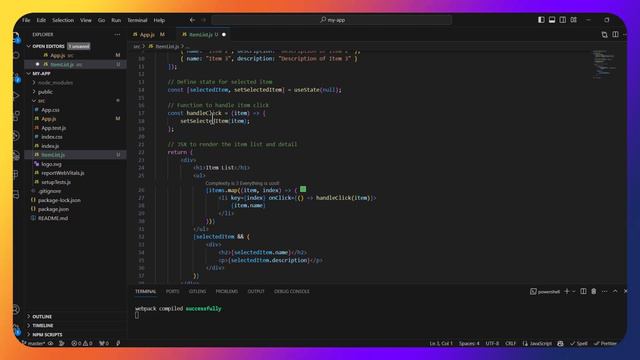Open the View menu
640x360 pixels.
pyautogui.click(x=86, y=20)
